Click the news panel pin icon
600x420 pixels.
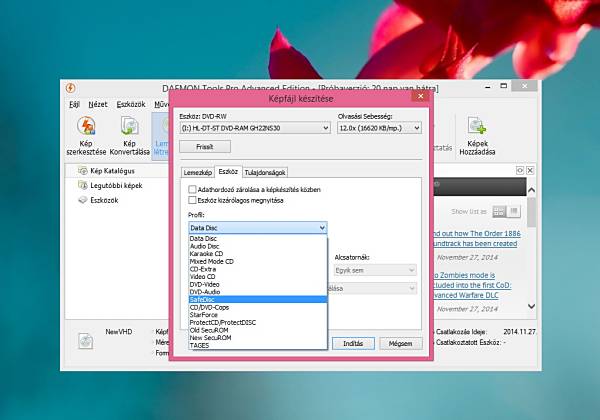pos(520,171)
